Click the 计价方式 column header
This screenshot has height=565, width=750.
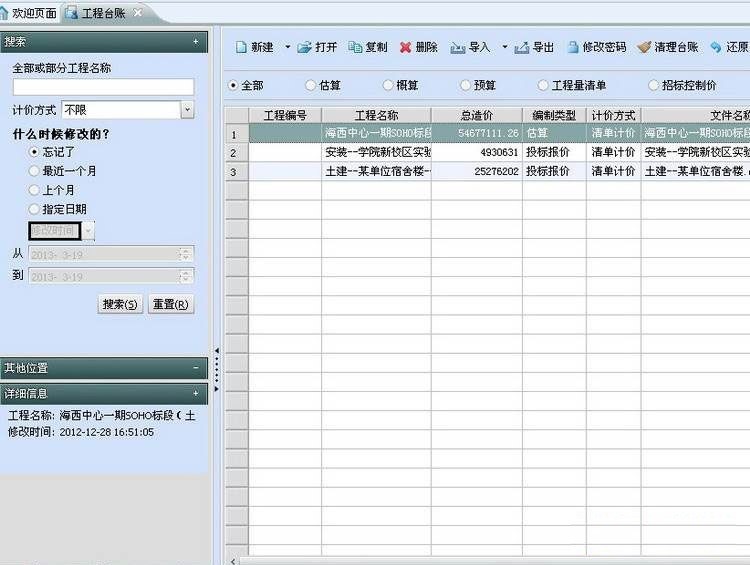tap(614, 115)
